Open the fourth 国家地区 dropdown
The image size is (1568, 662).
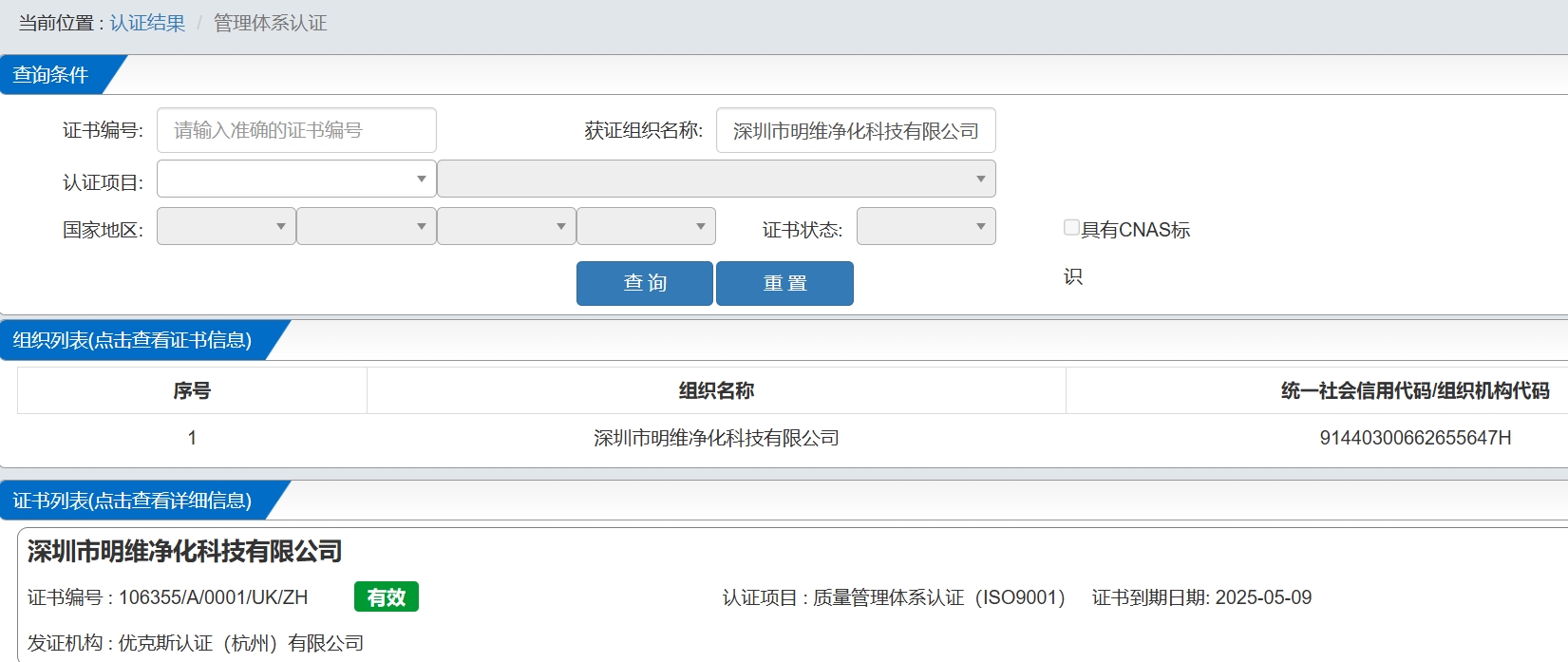click(646, 226)
